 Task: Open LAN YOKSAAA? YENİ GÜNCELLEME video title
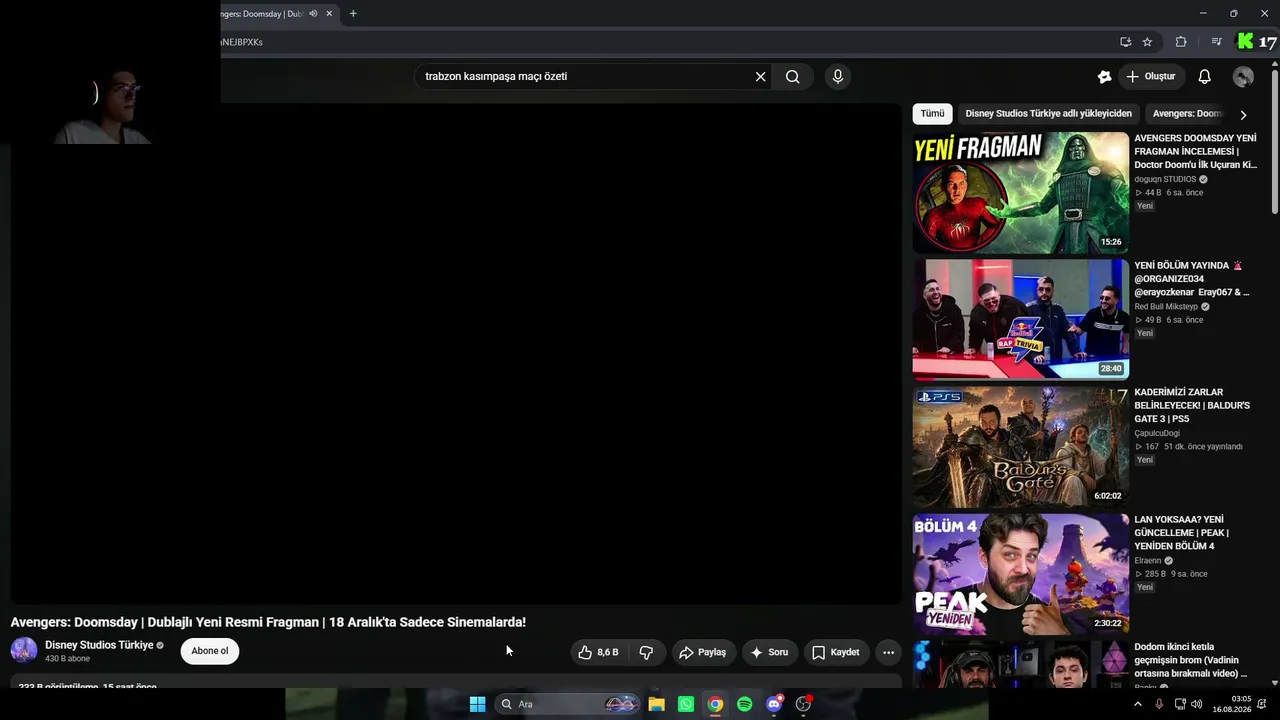point(1181,533)
